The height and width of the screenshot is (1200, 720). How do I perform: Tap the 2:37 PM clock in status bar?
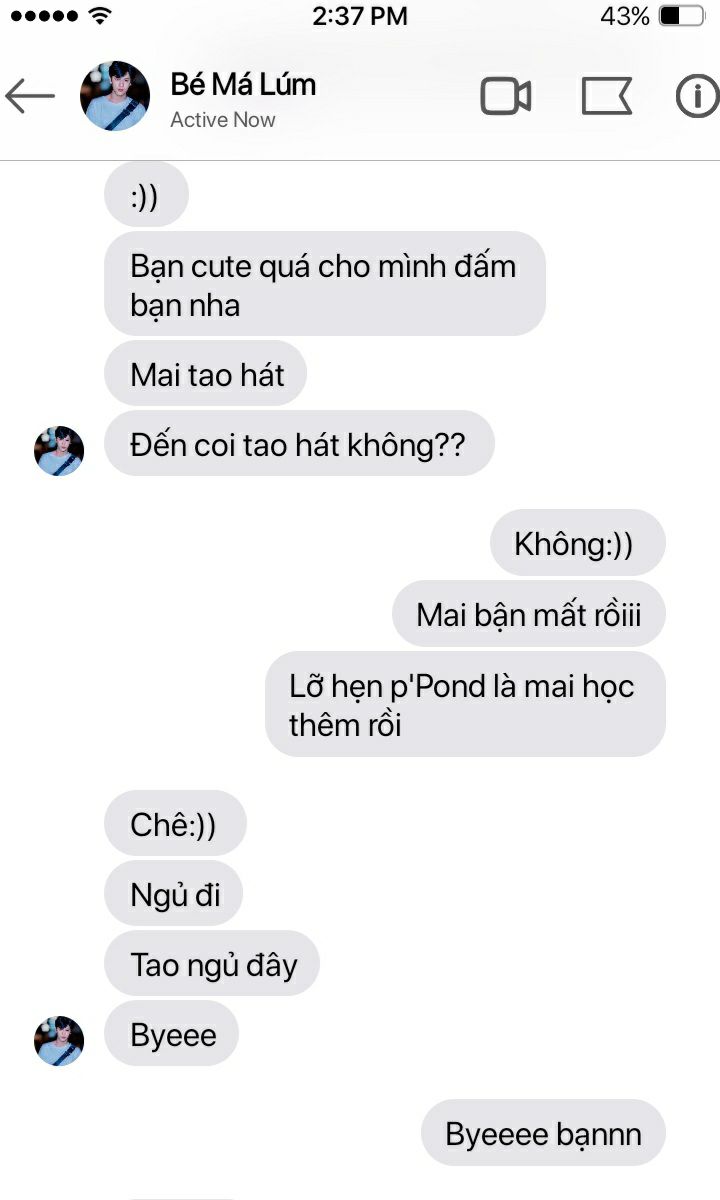[360, 16]
